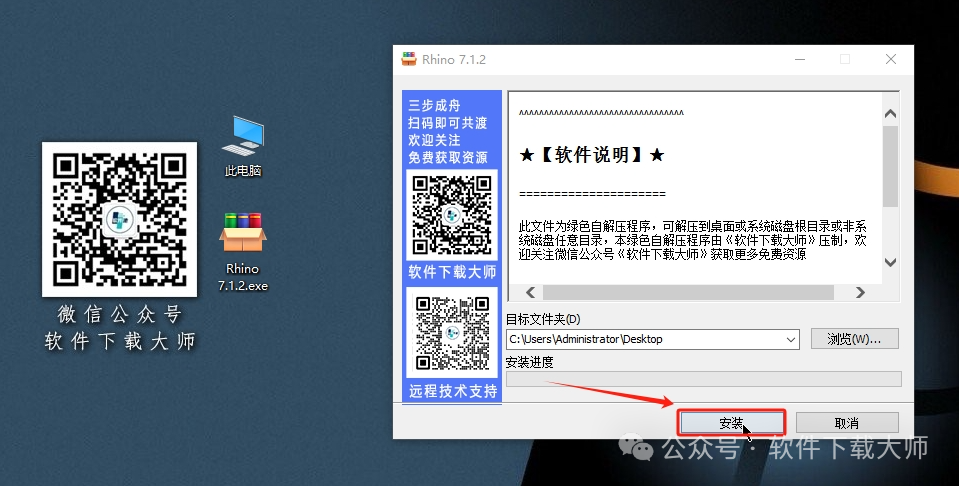Click the 目标文件夹(D) label

point(543,319)
